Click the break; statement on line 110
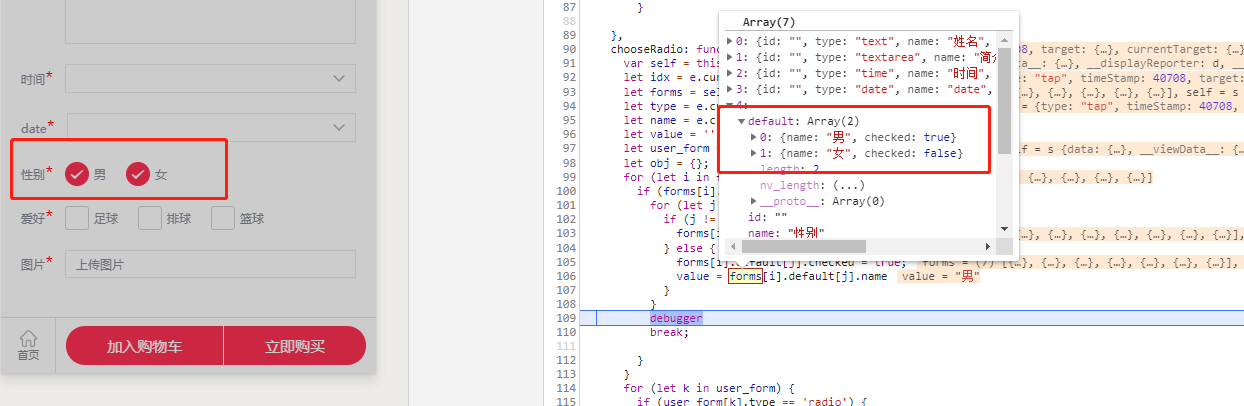The width and height of the screenshot is (1244, 406). click(669, 332)
